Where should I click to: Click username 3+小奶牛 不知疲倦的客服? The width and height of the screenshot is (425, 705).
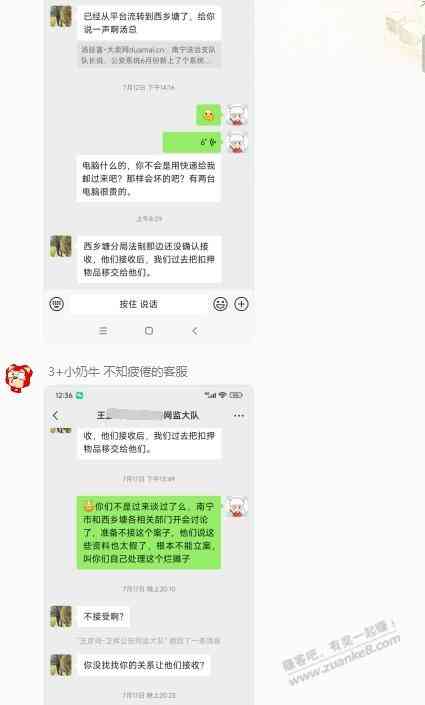pyautogui.click(x=118, y=371)
